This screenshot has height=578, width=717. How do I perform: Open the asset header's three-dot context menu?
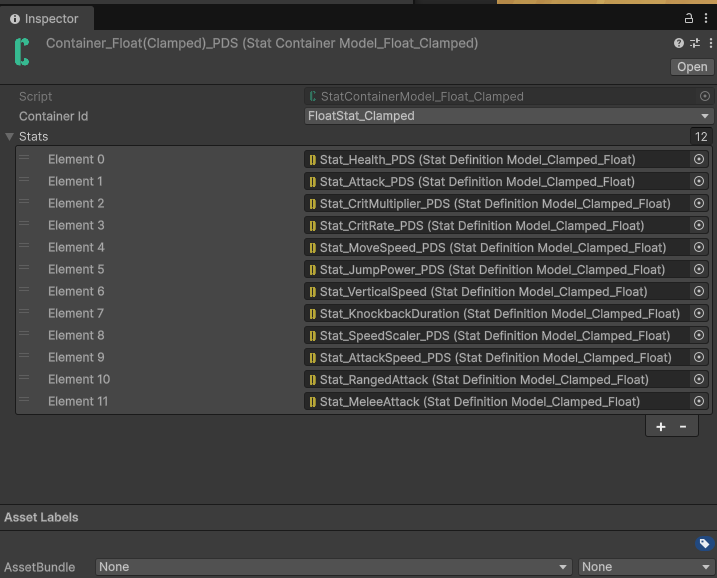[710, 43]
